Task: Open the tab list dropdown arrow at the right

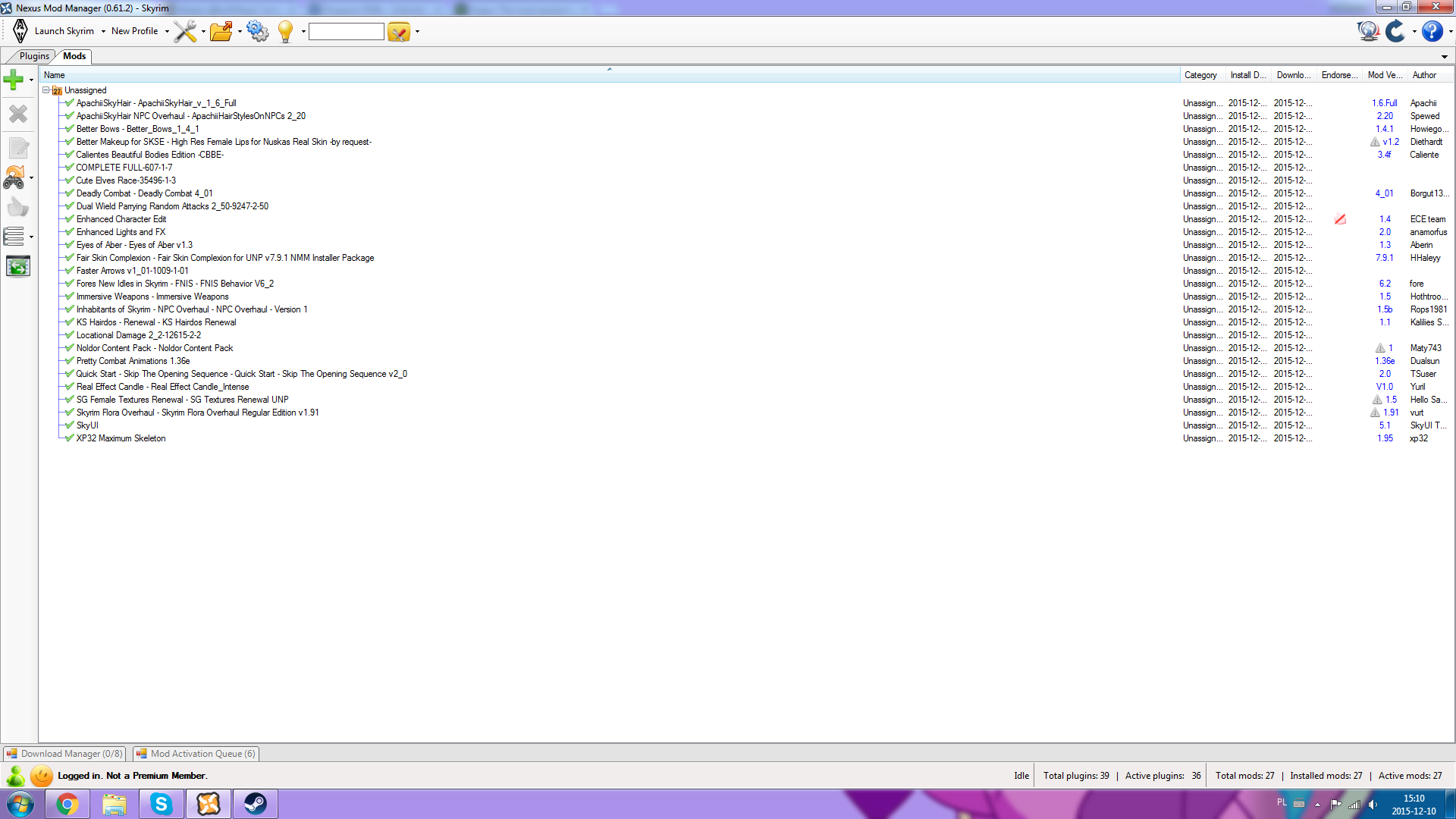Action: coord(1445,57)
